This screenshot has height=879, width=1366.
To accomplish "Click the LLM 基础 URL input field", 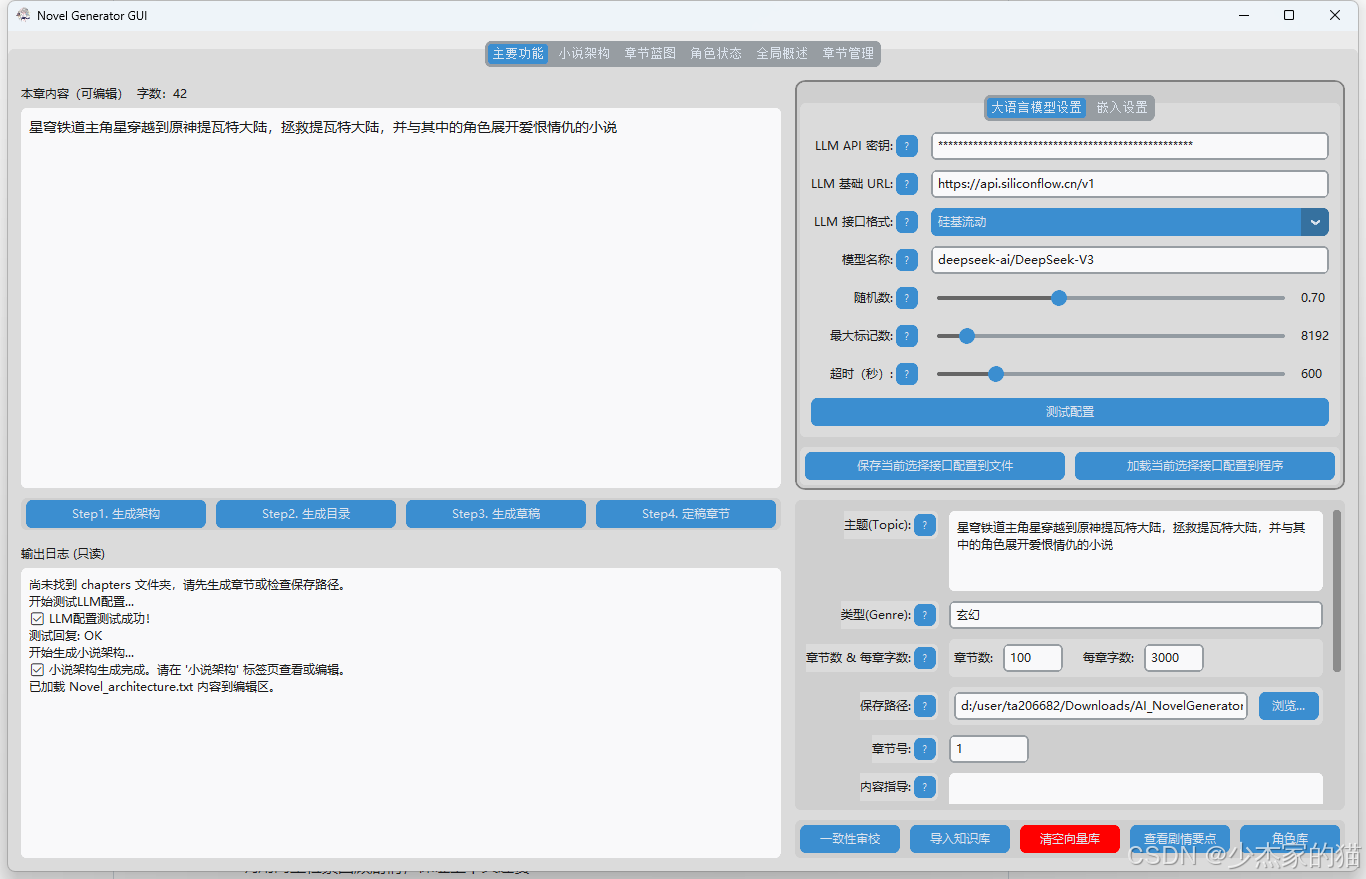I will pos(1130,184).
